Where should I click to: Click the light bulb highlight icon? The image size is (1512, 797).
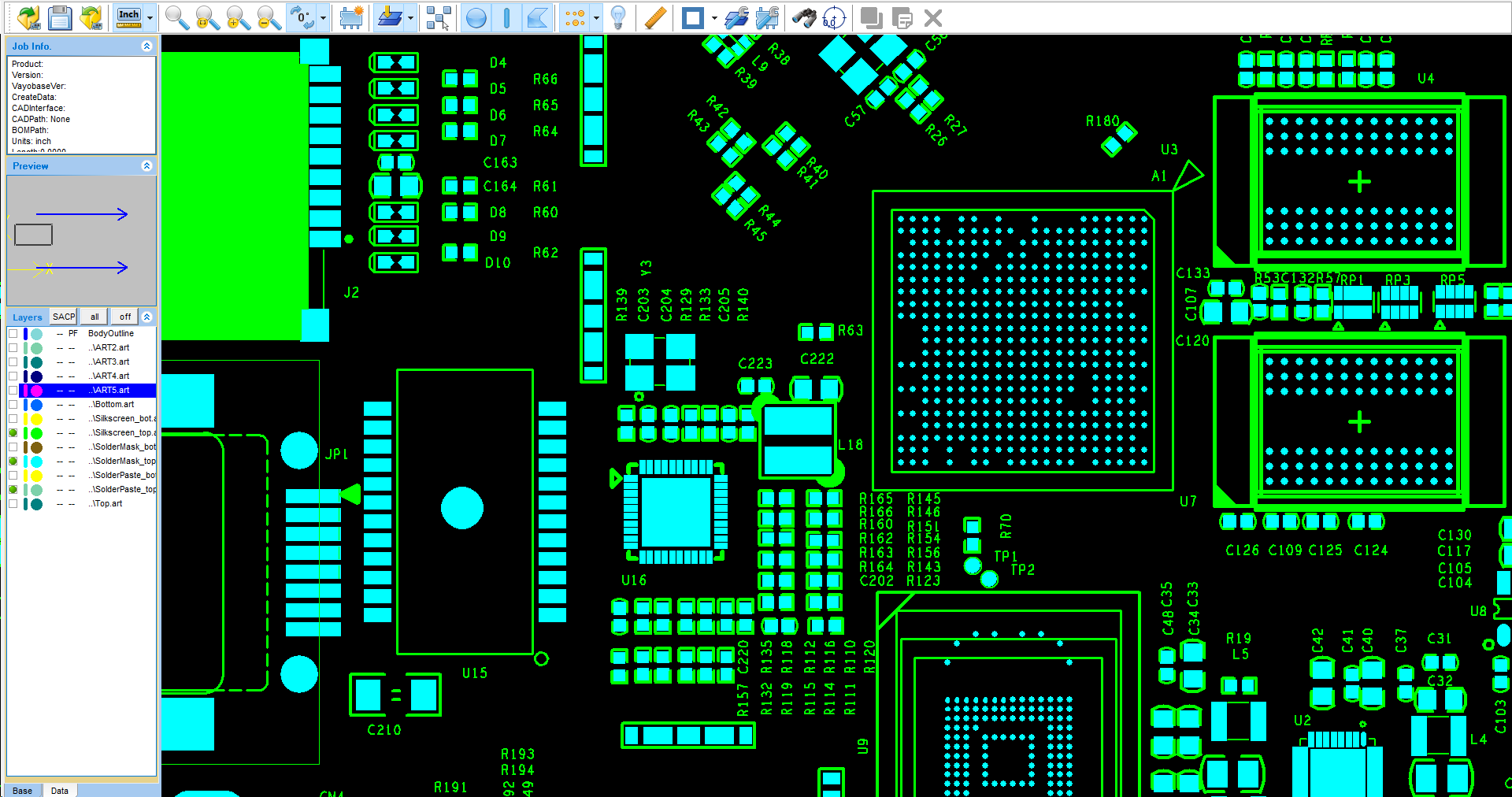[618, 17]
